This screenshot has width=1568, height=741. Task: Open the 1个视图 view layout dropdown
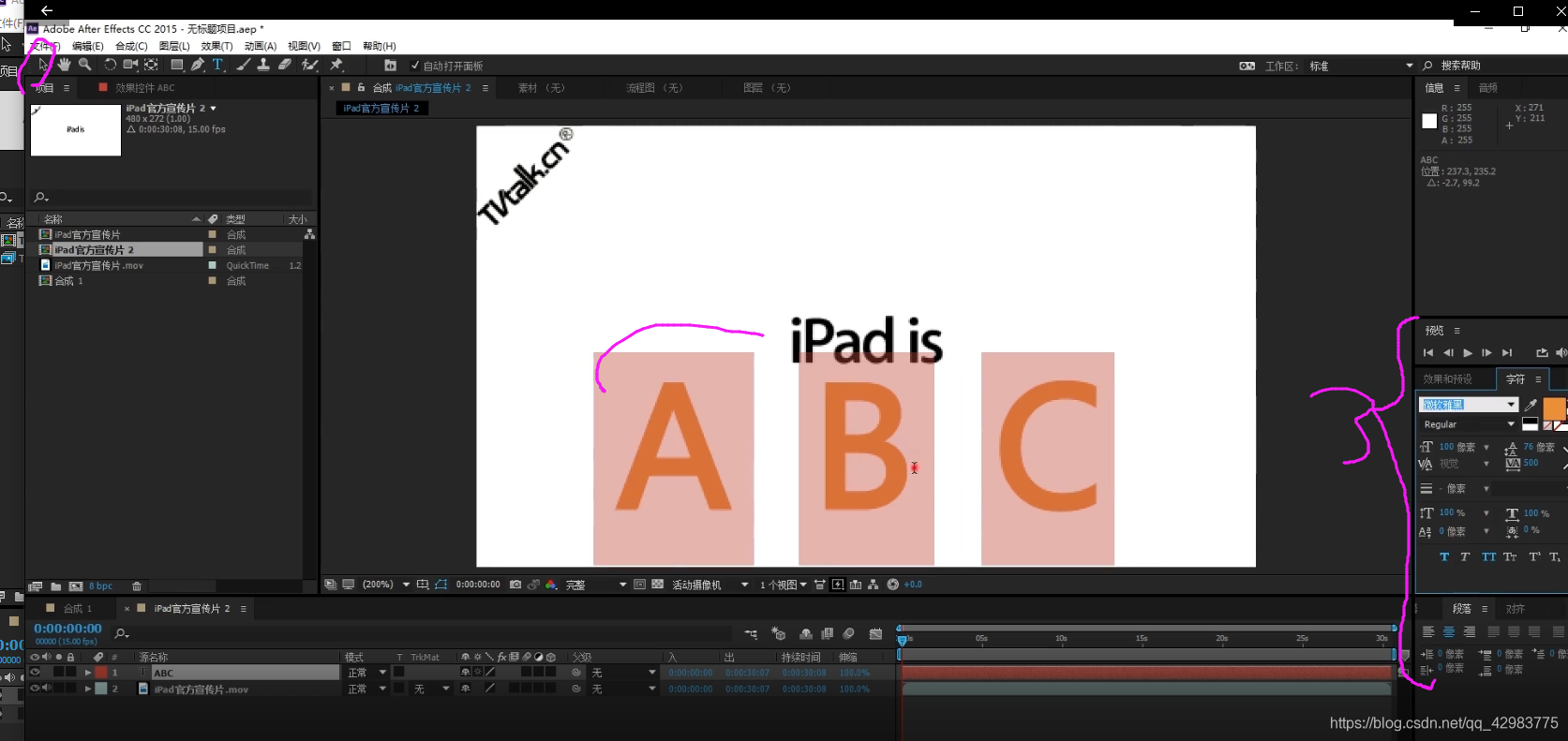tap(783, 585)
